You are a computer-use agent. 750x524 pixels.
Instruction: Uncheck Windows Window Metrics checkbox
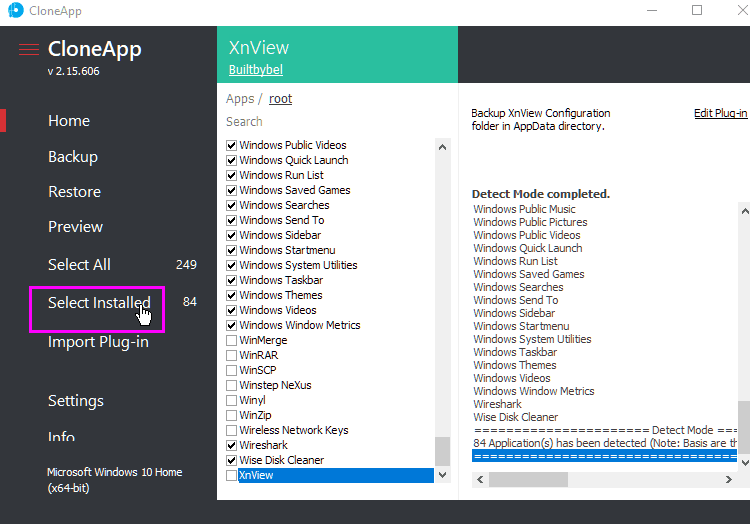click(232, 325)
